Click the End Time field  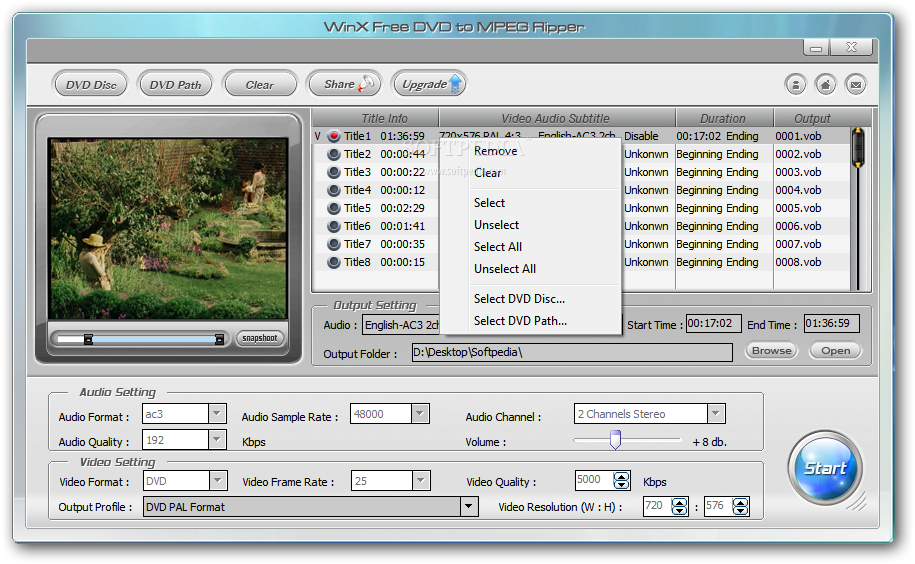click(x=832, y=324)
